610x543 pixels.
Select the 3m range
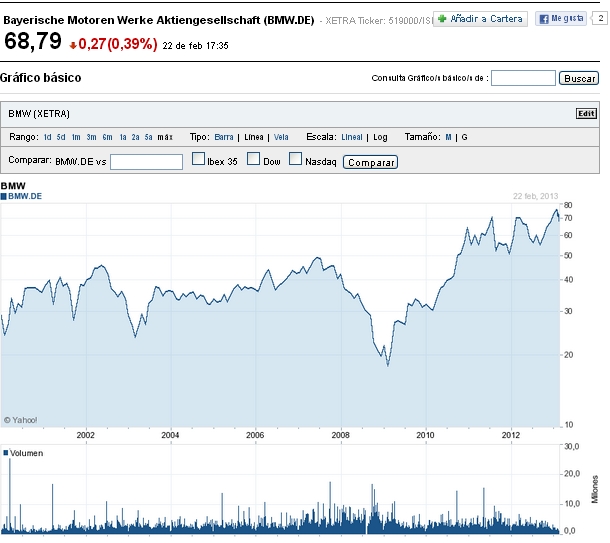tap(91, 137)
